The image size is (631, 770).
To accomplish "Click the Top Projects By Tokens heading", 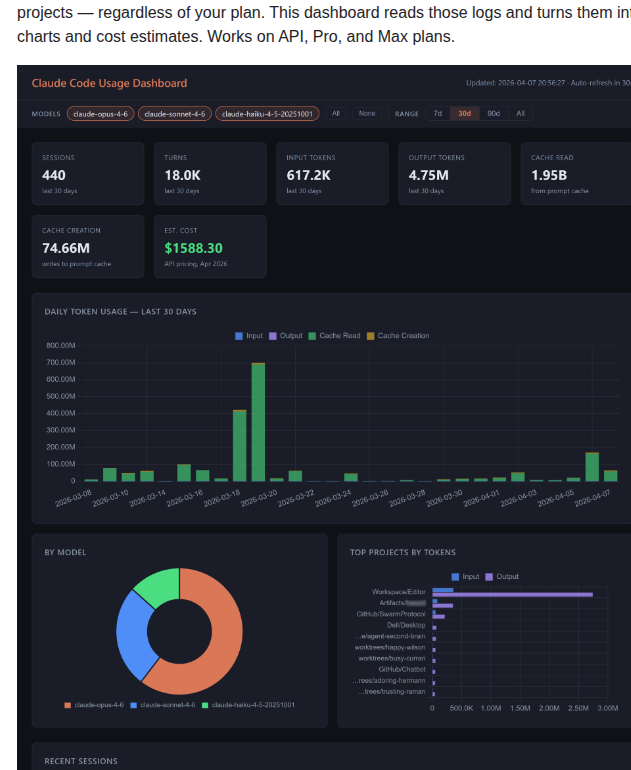I will (x=403, y=552).
